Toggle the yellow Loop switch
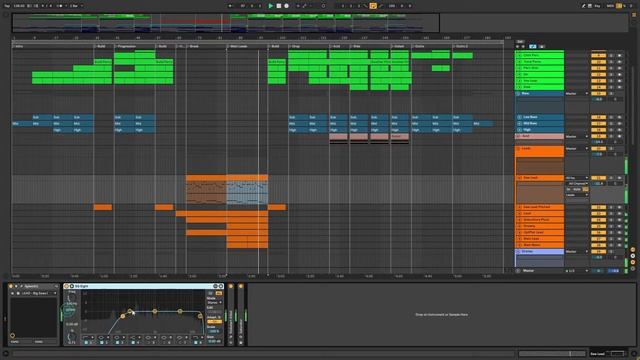Image resolution: width=640 pixels, height=360 pixels. pos(373,6)
